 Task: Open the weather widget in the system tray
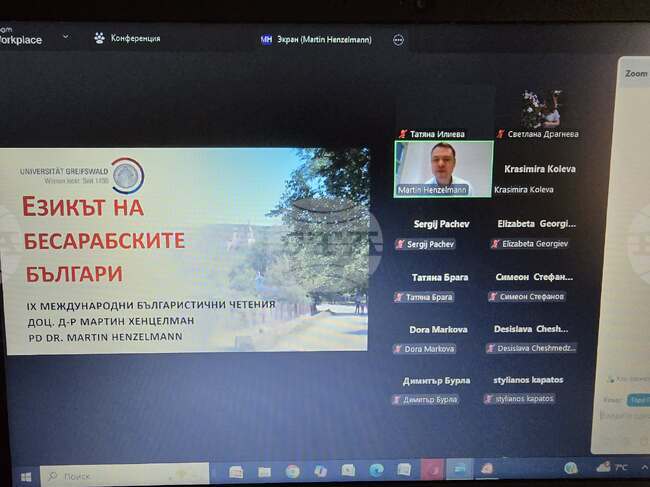coord(610,467)
